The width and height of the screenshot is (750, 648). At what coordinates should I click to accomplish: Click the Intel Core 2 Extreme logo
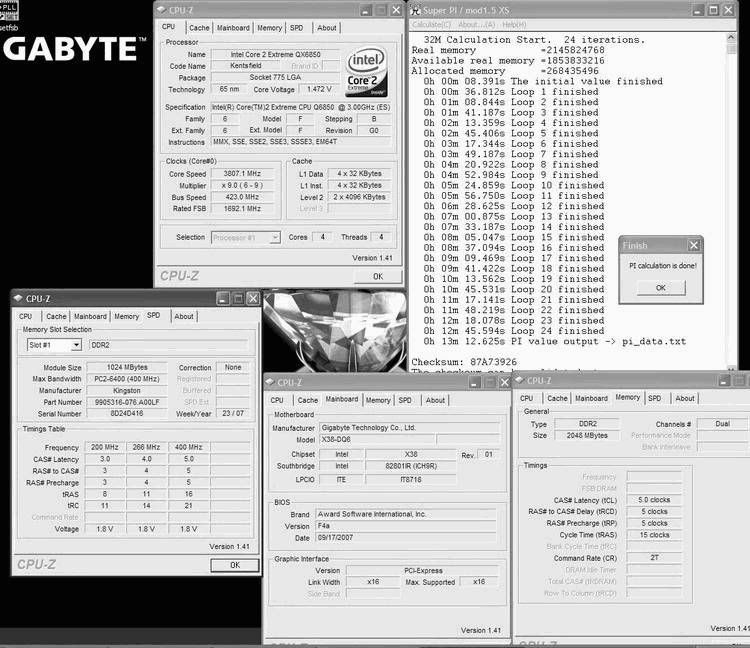[366, 72]
